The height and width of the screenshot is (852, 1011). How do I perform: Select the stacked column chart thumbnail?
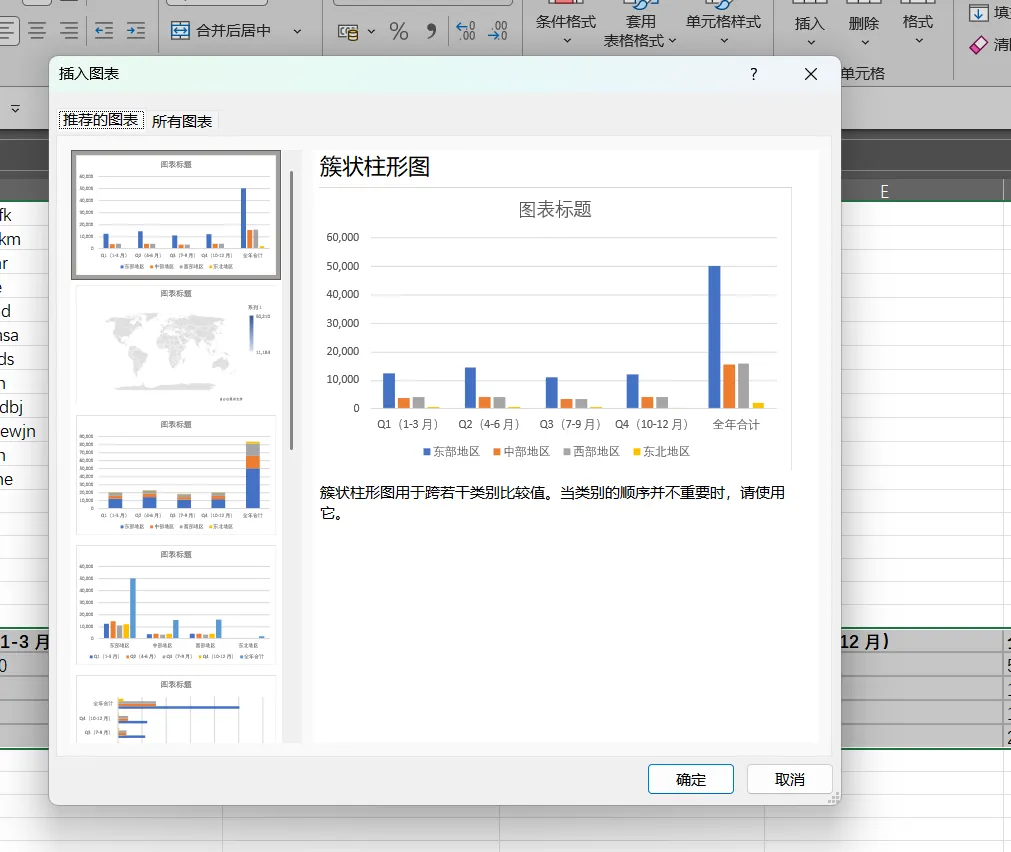pyautogui.click(x=176, y=475)
